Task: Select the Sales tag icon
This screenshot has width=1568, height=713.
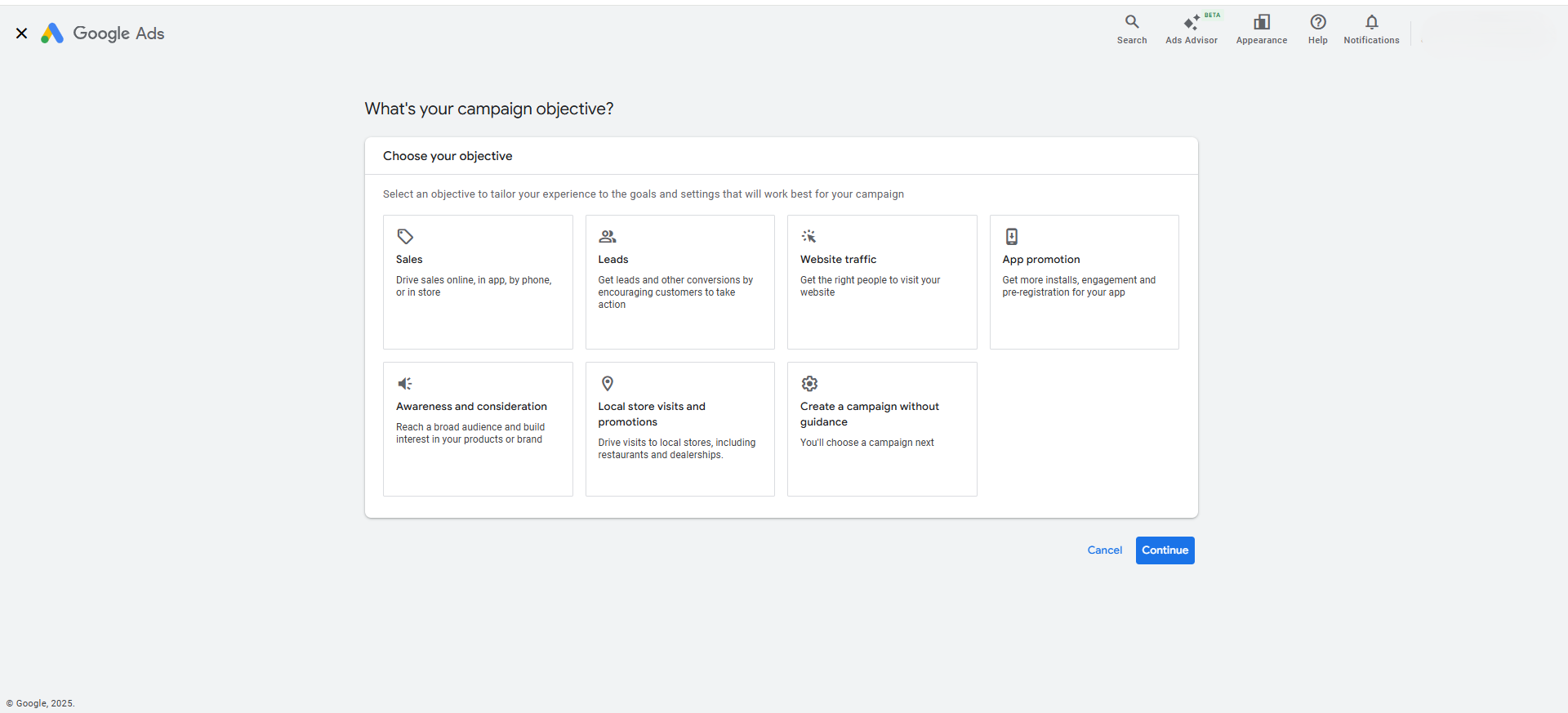Action: point(405,237)
